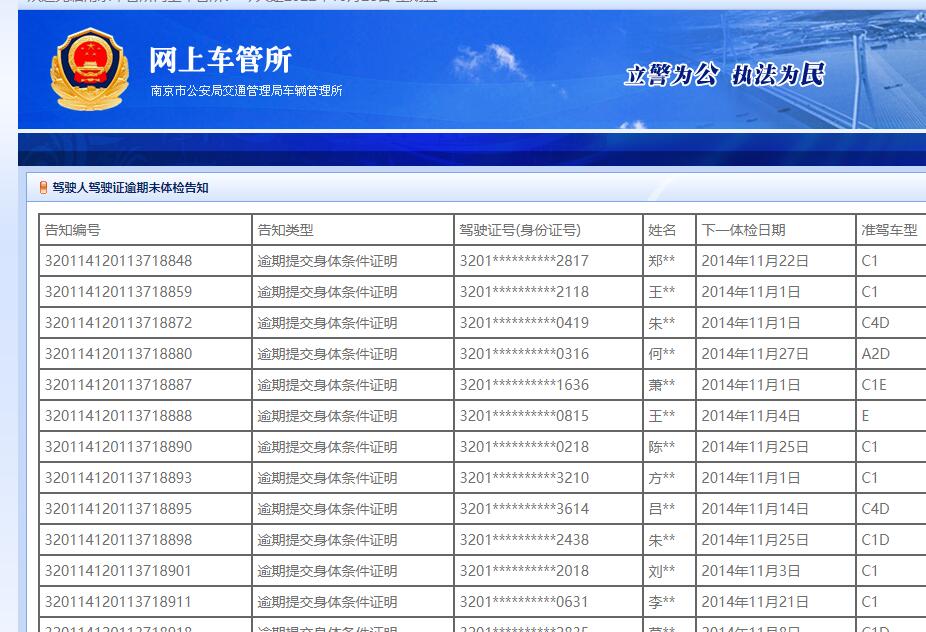
Task: Click the 准驾车型 column header
Action: click(x=888, y=230)
